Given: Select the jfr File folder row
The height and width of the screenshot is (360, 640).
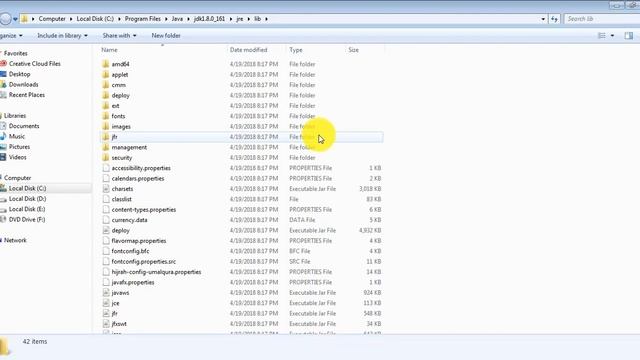Looking at the screenshot, I should point(242,137).
